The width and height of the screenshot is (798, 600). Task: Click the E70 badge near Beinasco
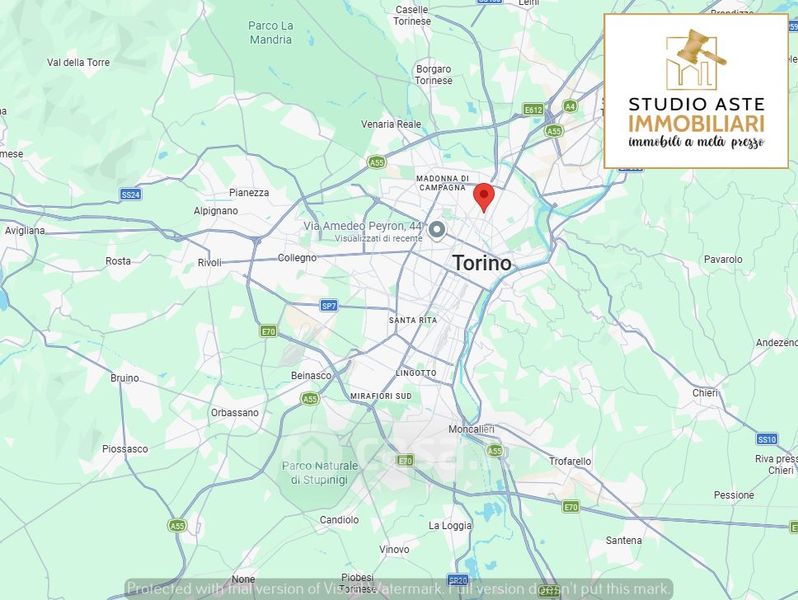pyautogui.click(x=268, y=331)
